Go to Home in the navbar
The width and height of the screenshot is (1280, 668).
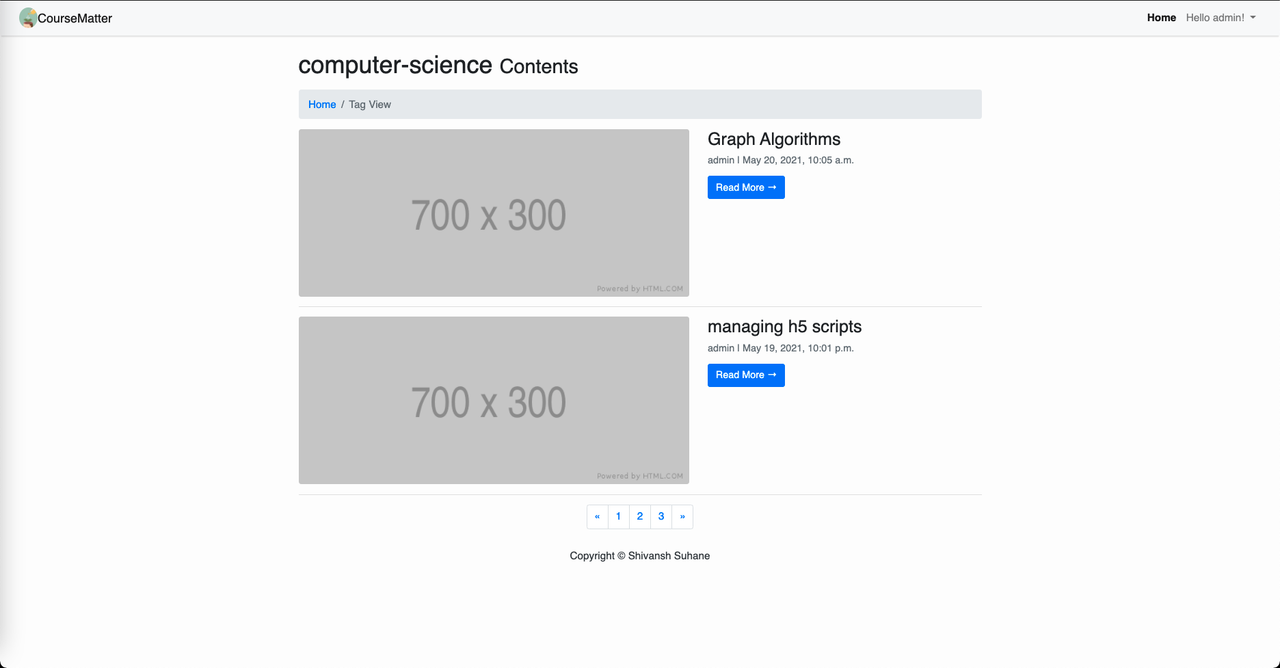[x=1161, y=18]
